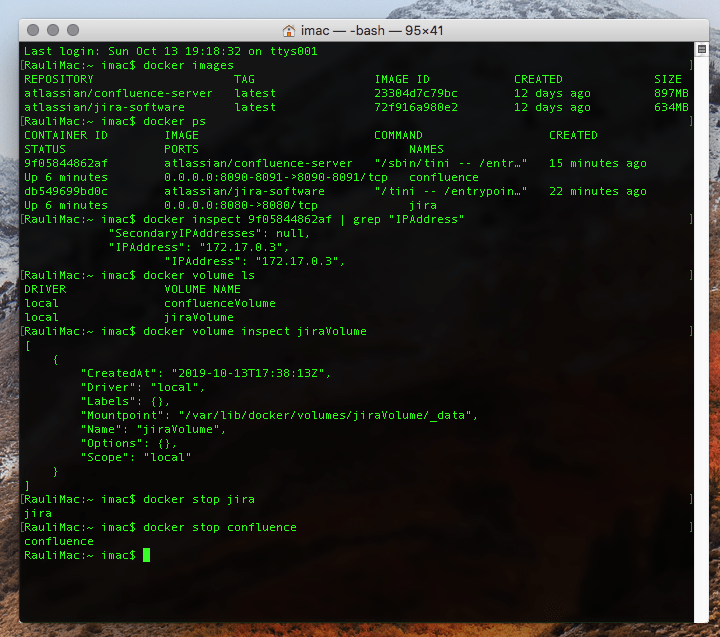720x637 pixels.
Task: Click the 897MB size value
Action: tap(671, 93)
